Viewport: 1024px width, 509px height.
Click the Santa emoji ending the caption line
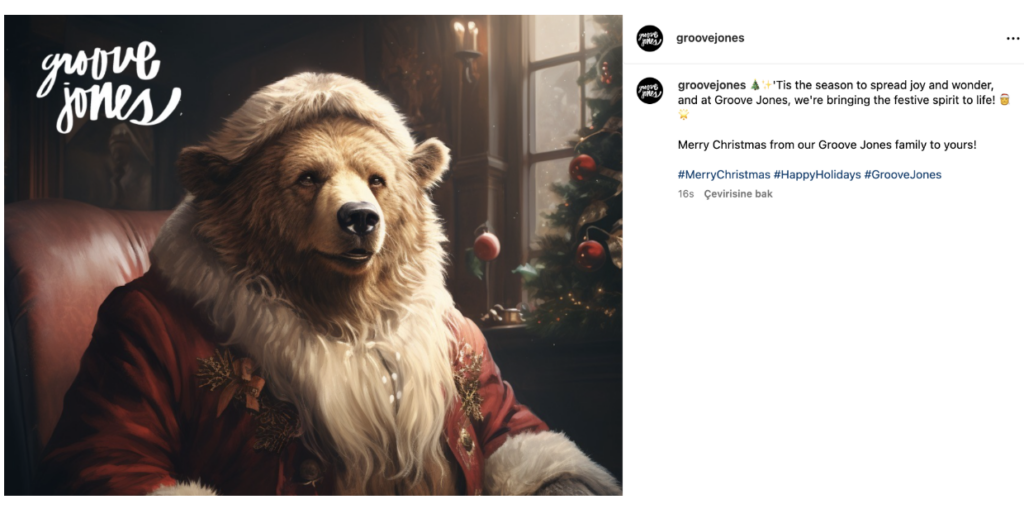(1004, 100)
